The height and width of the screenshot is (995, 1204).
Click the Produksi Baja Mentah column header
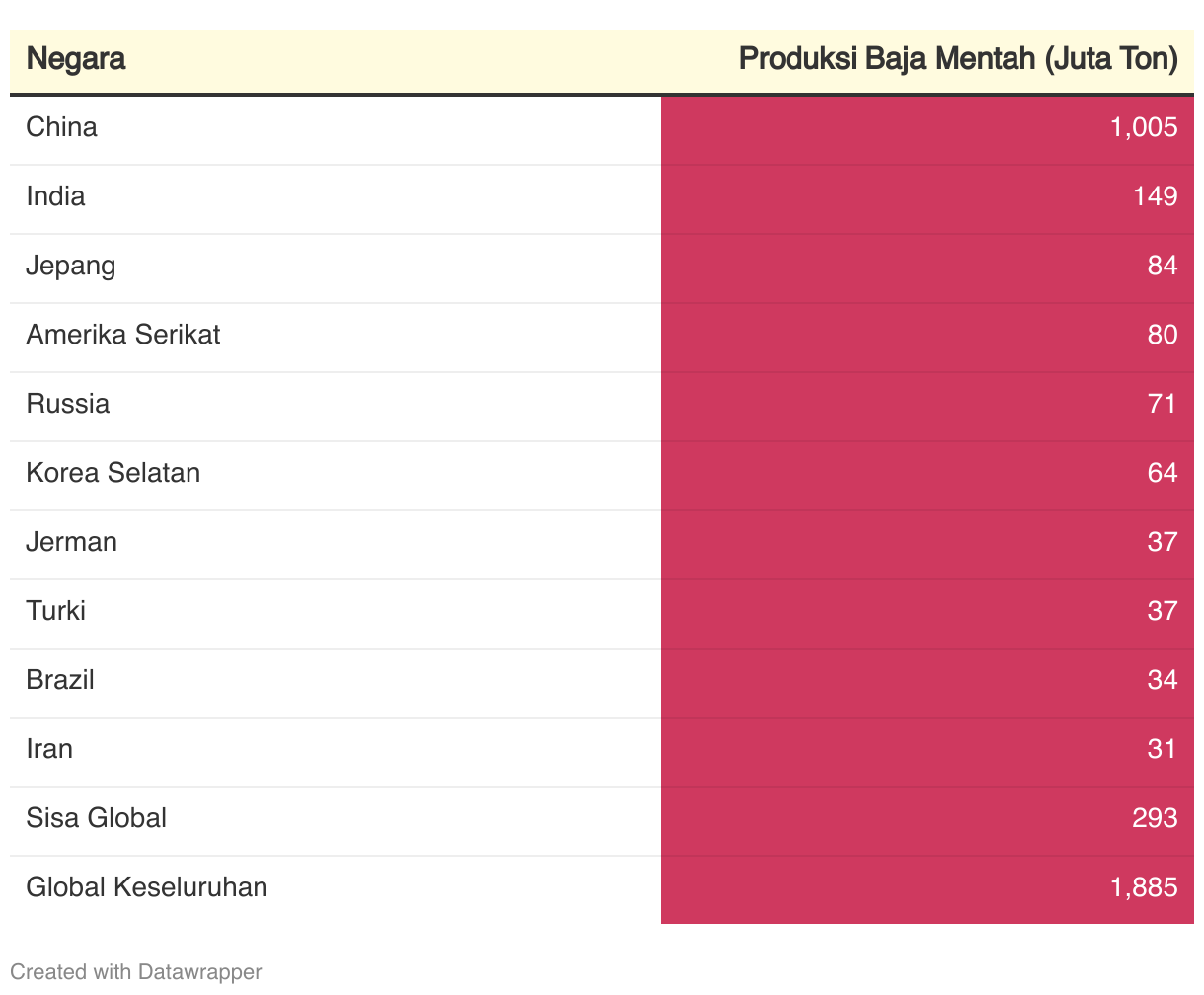point(958,59)
